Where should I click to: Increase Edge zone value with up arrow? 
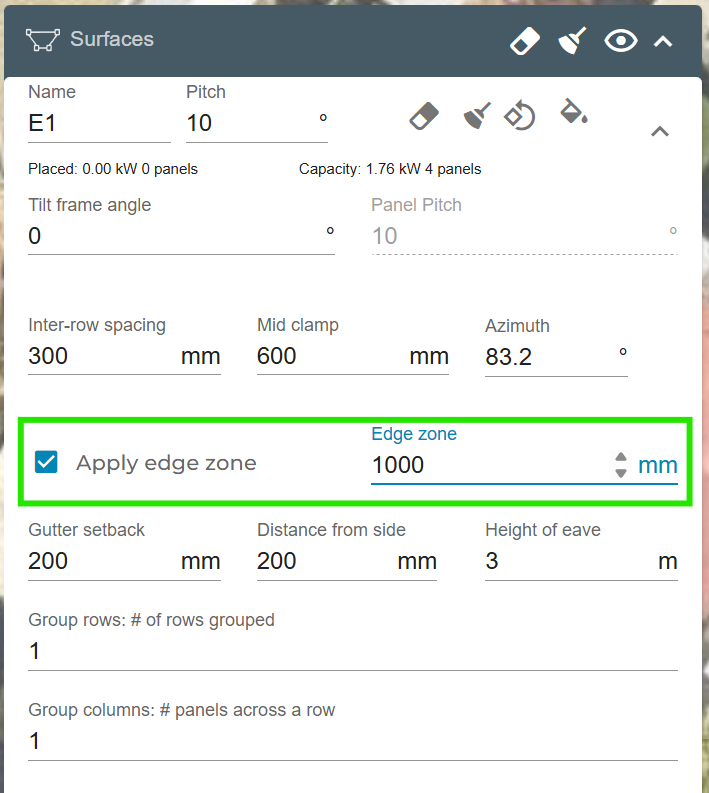point(621,458)
